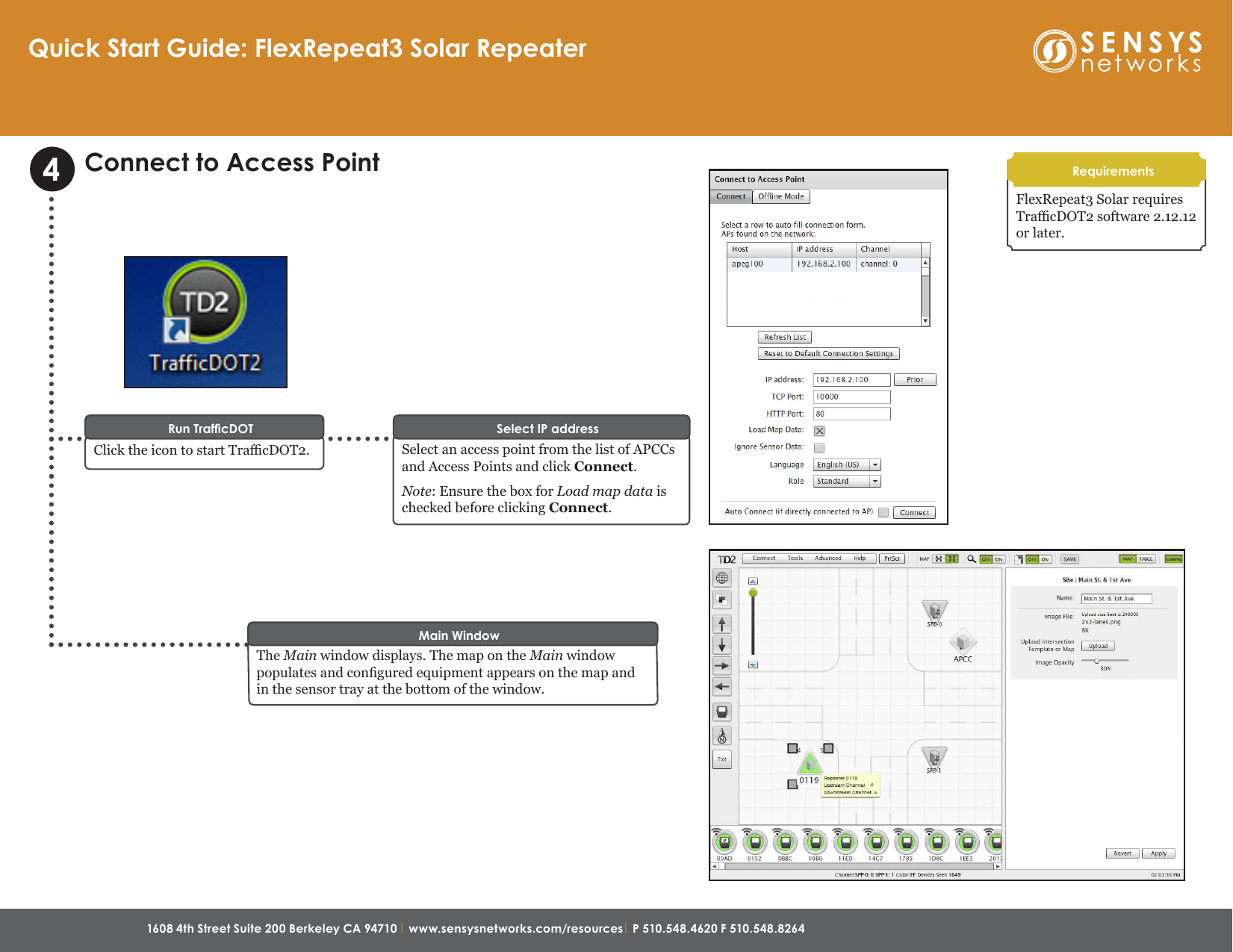
Task: Click the Refresh List button
Action: pos(785,337)
